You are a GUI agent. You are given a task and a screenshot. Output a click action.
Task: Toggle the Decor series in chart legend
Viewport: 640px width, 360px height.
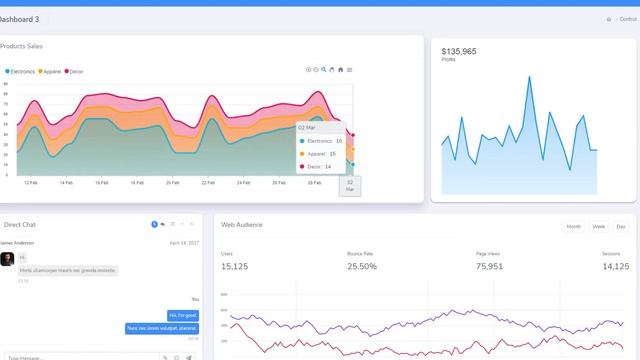[x=74, y=71]
